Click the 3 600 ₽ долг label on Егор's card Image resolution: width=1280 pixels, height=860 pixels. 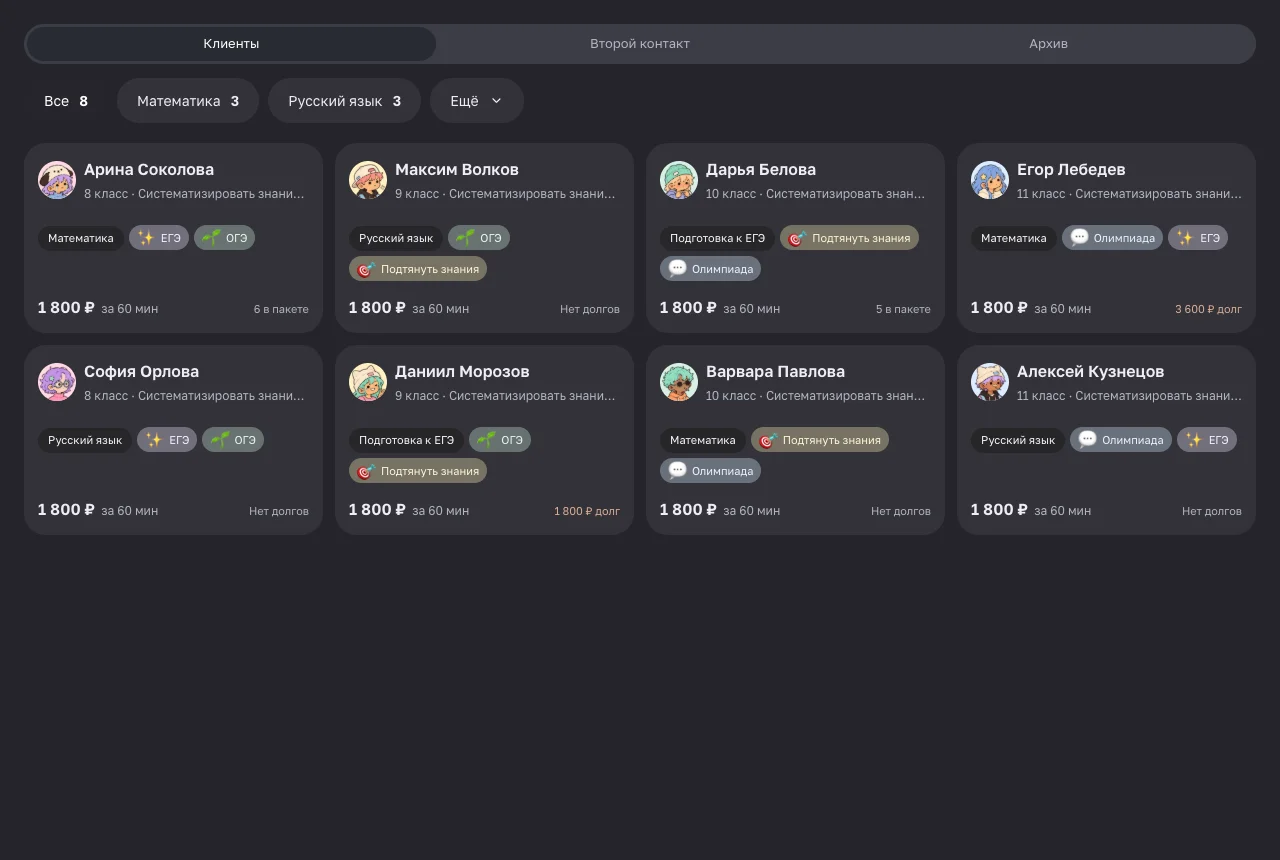click(x=1208, y=309)
